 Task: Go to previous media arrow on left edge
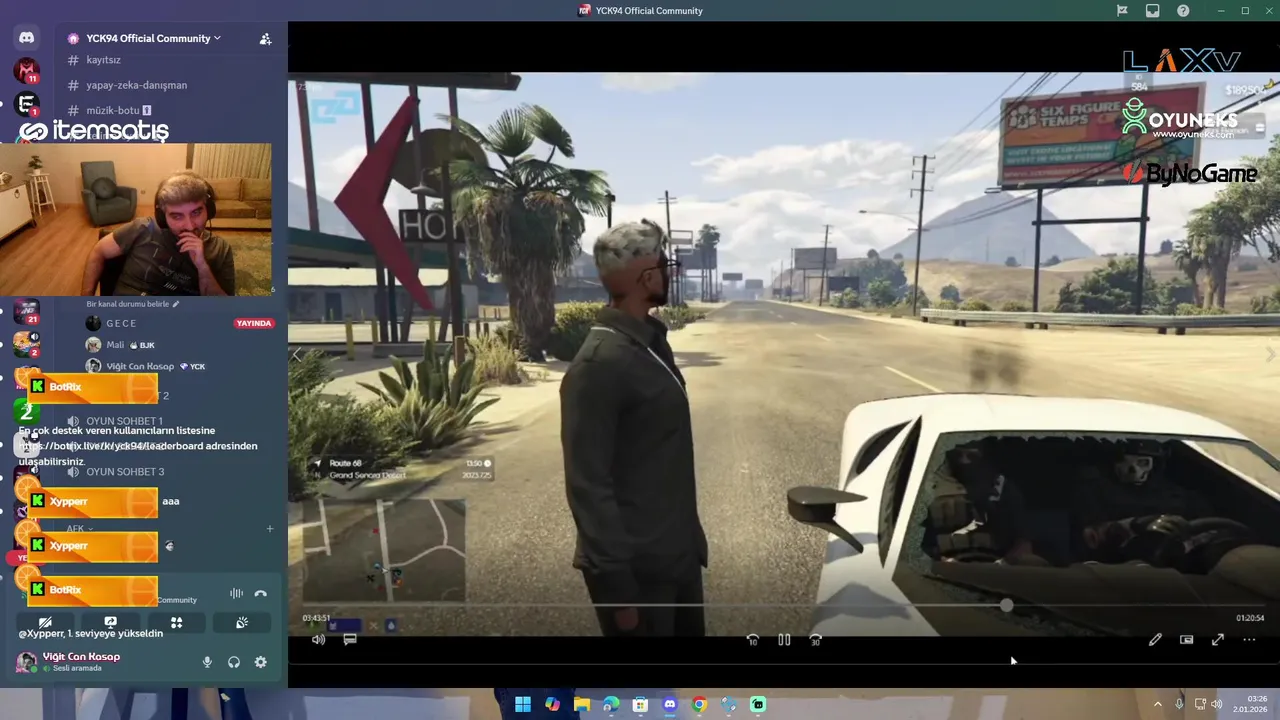point(296,354)
